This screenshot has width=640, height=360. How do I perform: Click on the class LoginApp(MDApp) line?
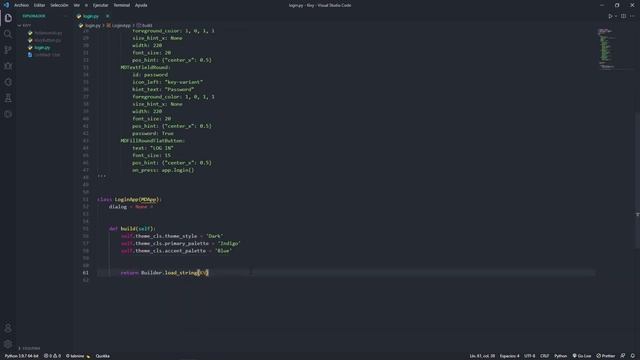coord(129,199)
